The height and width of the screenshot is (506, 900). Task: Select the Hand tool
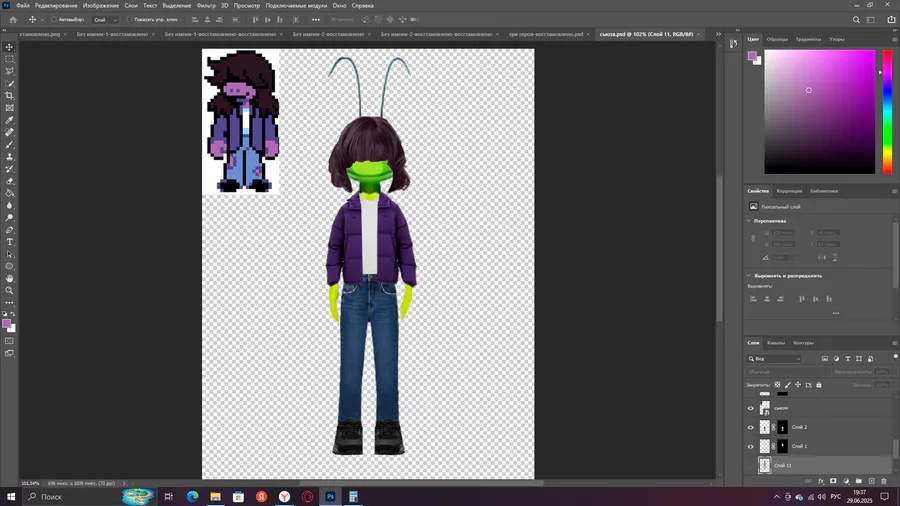point(9,278)
